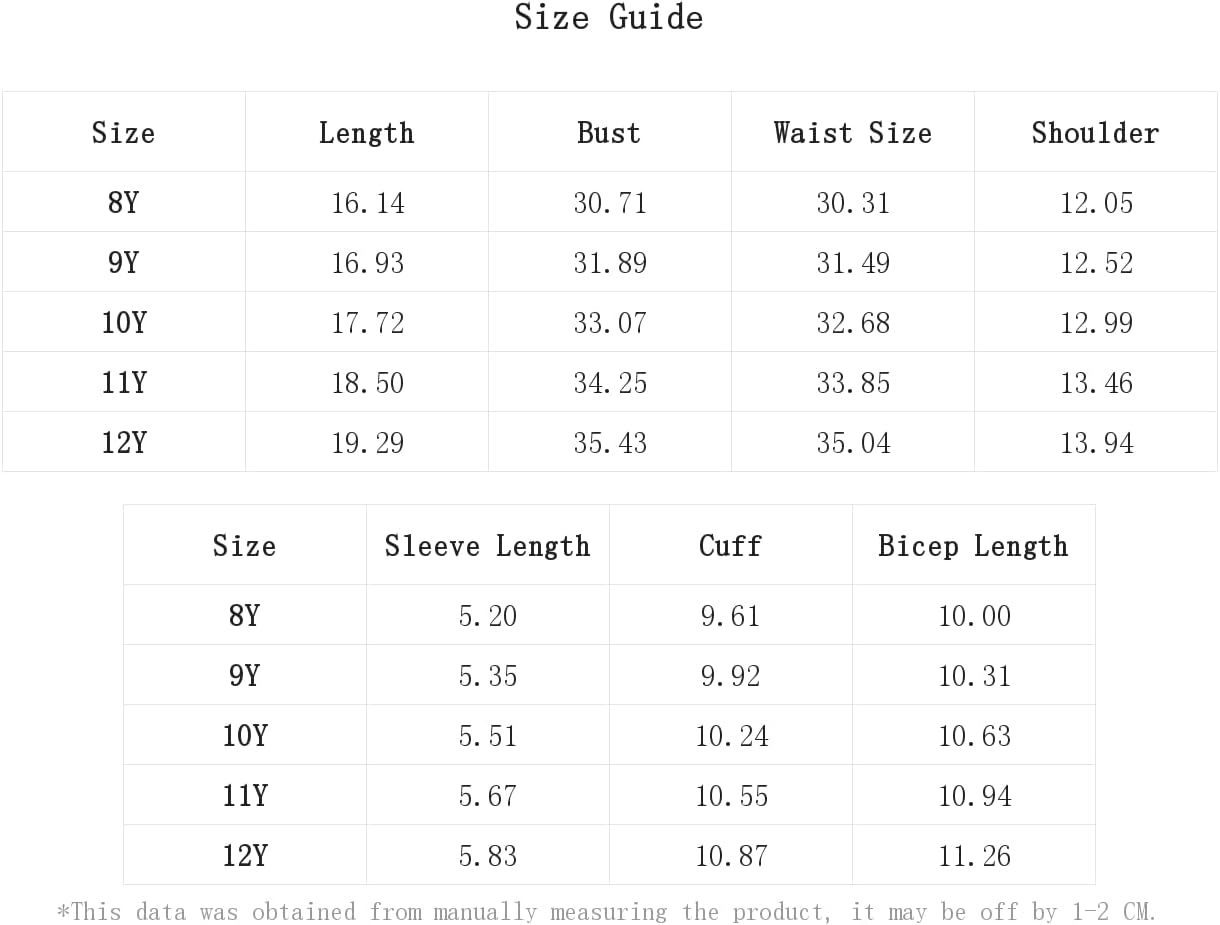Select the Length column header
This screenshot has width=1220, height=925.
pyautogui.click(x=367, y=133)
